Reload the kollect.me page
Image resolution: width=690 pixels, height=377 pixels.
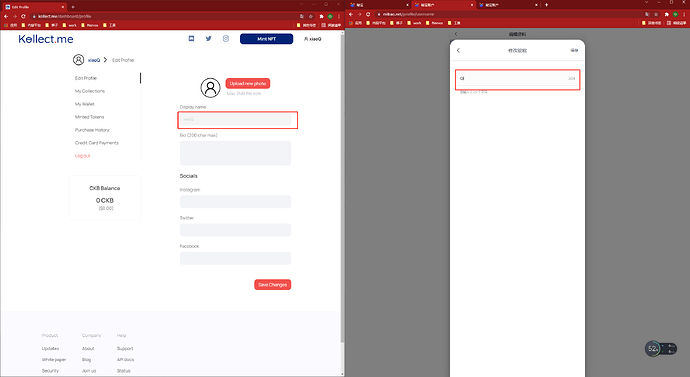(23, 16)
